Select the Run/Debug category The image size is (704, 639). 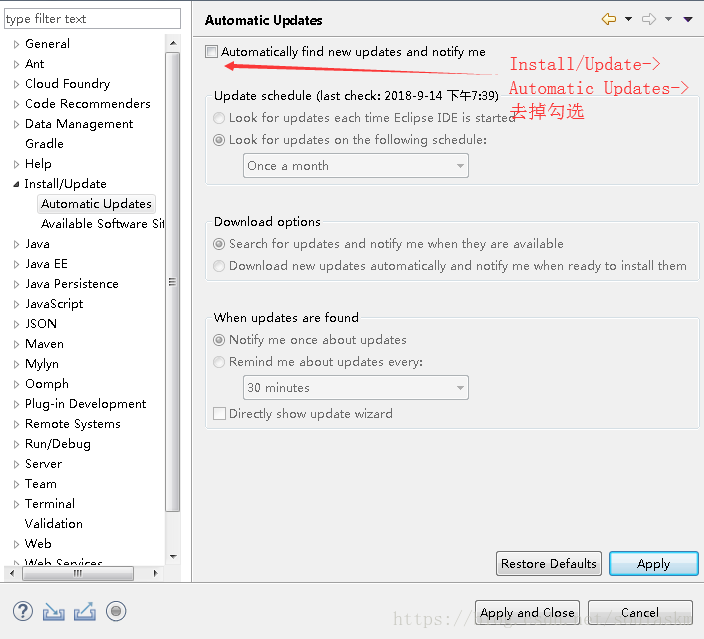point(57,444)
